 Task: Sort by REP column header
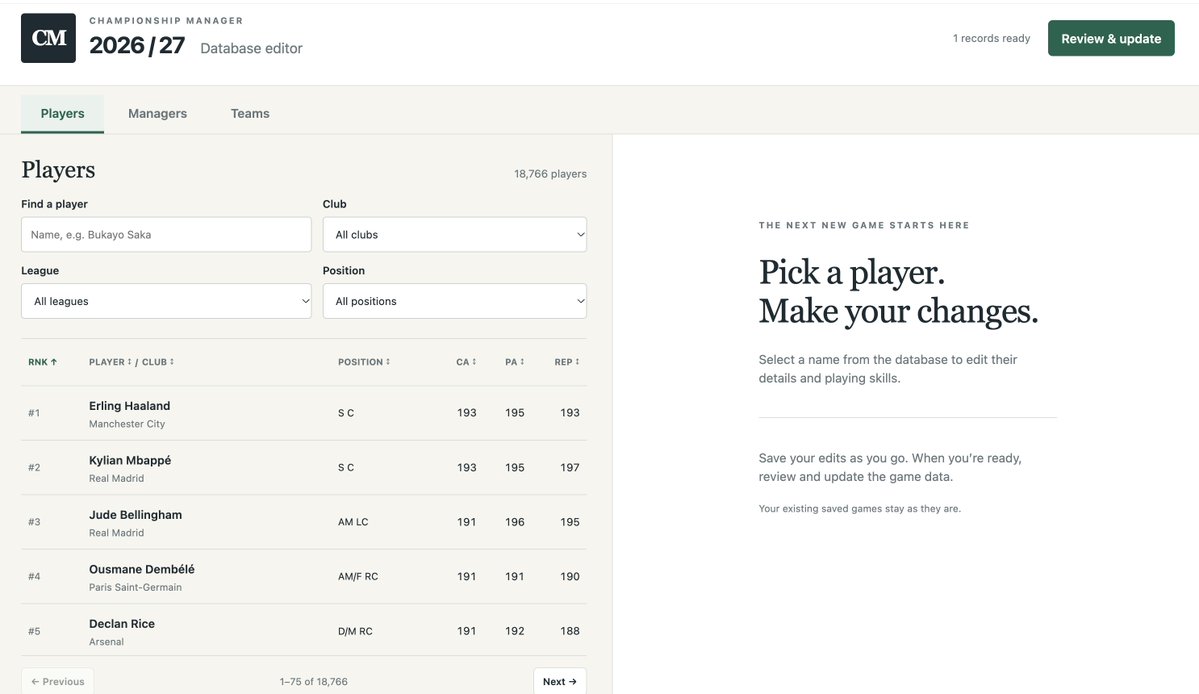(567, 362)
